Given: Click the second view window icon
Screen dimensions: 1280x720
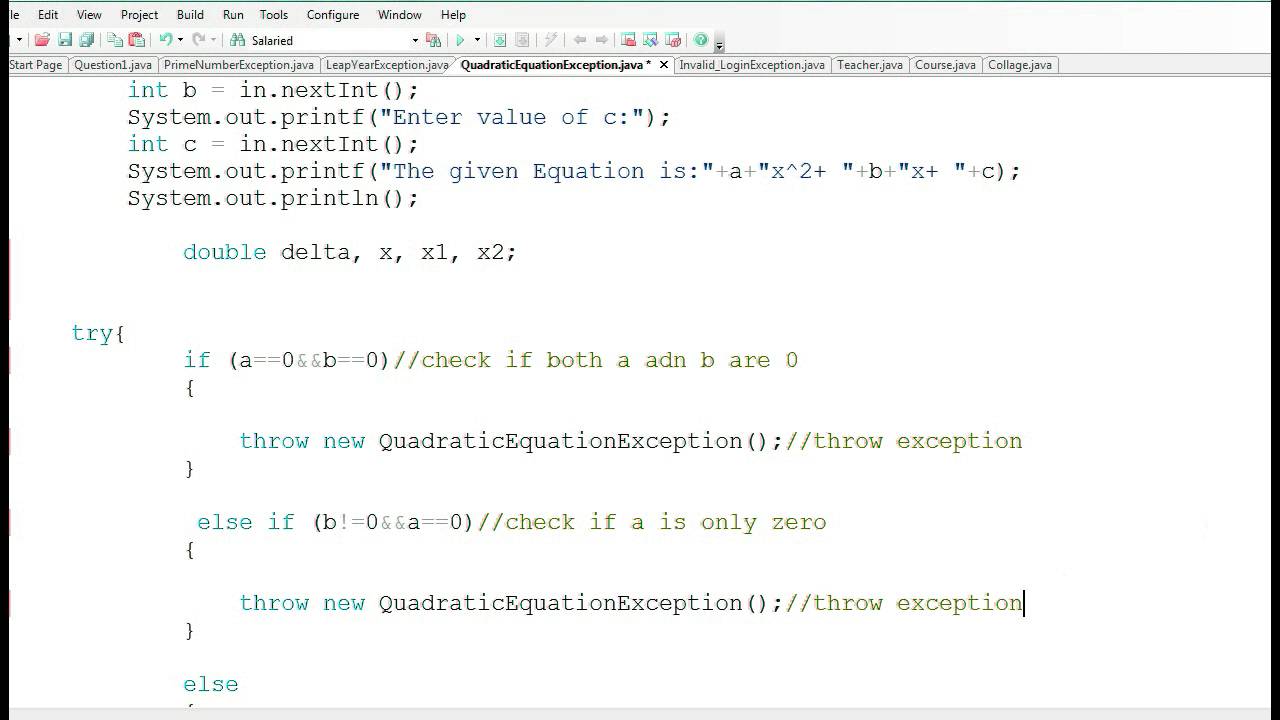Looking at the screenshot, I should pos(650,40).
